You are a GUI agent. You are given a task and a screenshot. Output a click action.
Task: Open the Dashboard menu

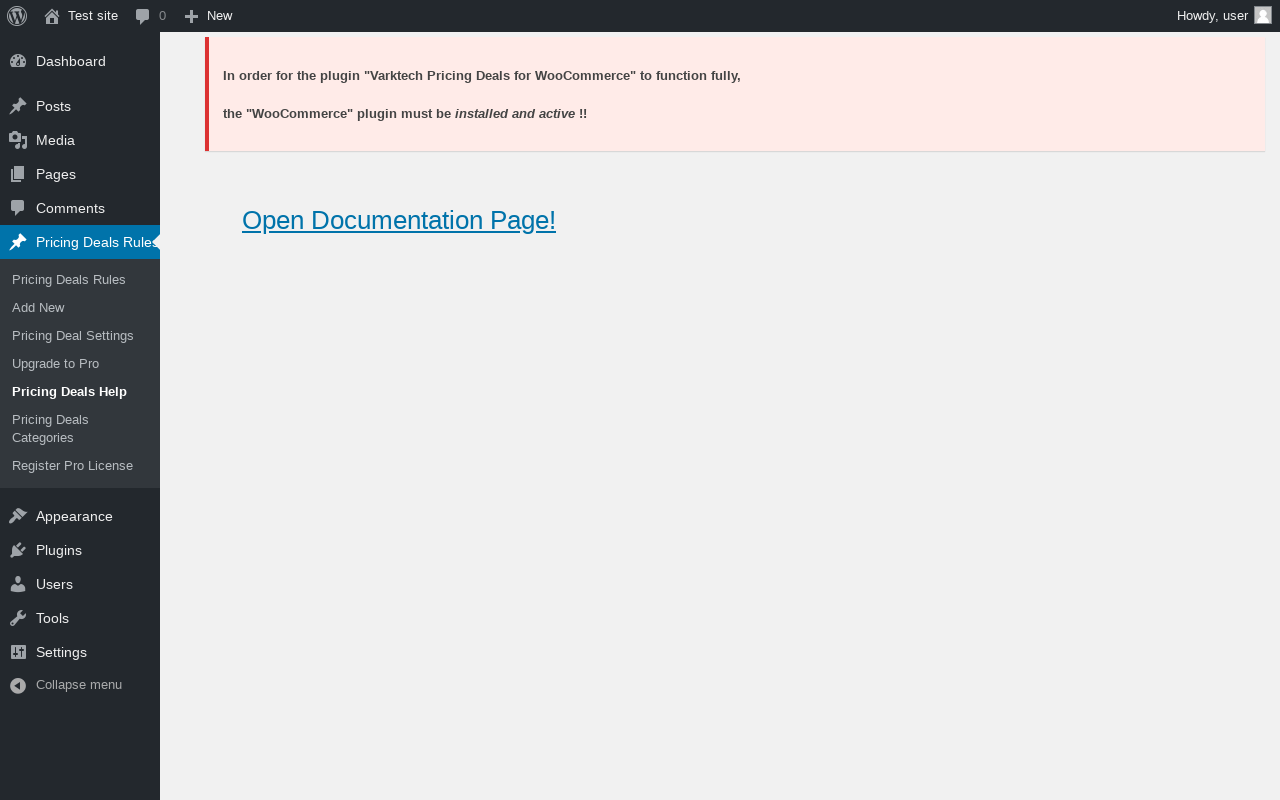coord(80,61)
